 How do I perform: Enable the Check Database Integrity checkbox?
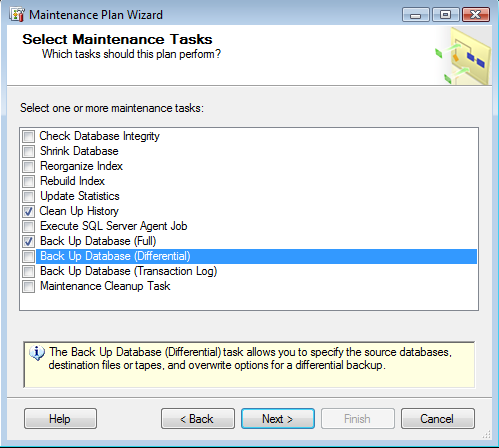[28, 136]
